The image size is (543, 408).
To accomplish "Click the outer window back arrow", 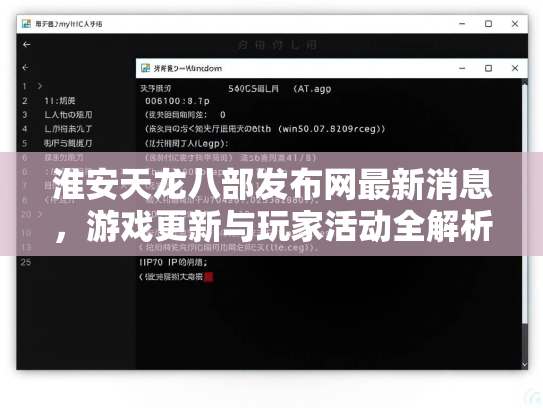I will (26, 44).
